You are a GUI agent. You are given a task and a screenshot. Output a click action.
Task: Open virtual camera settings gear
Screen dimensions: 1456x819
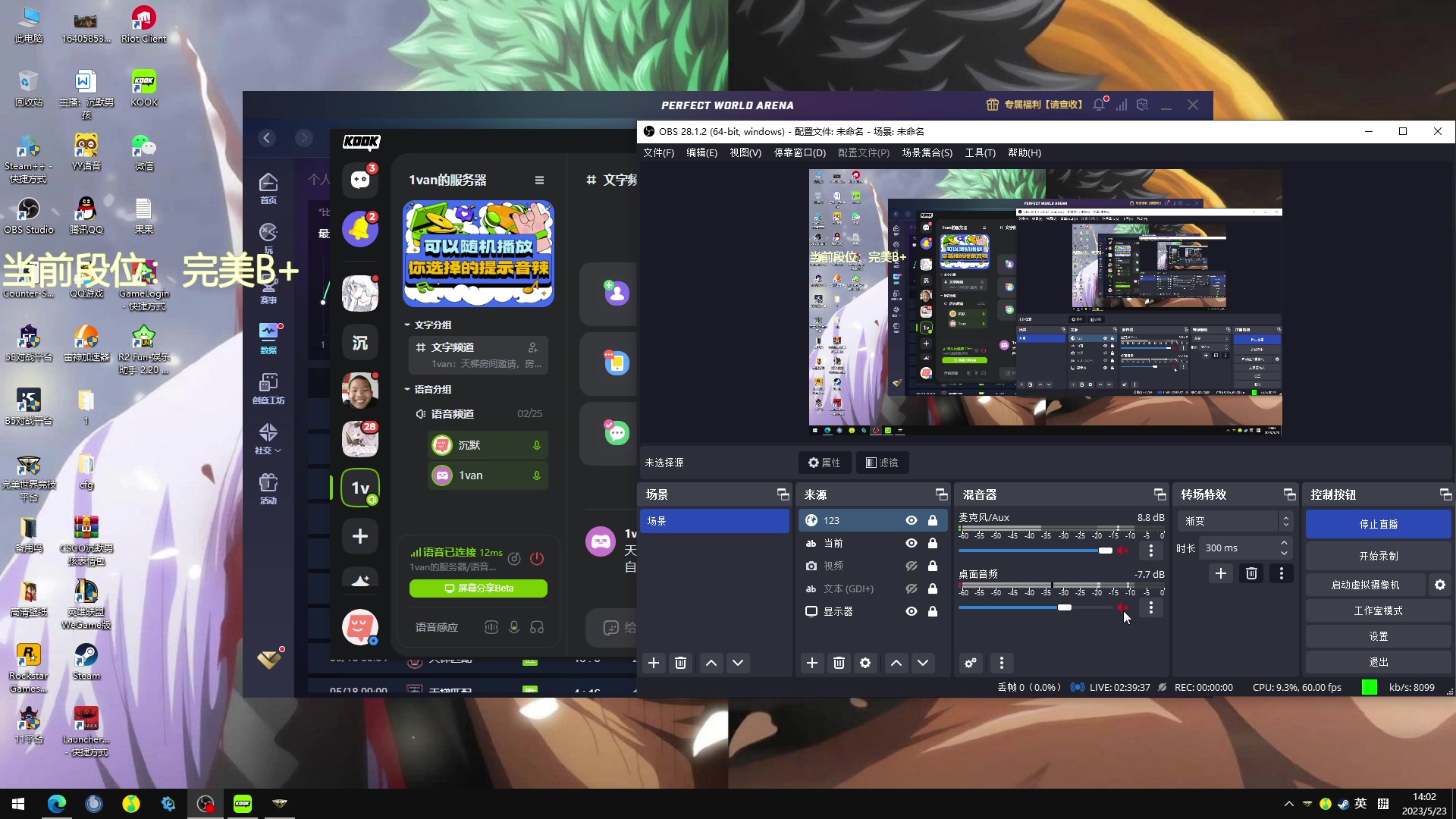coord(1440,585)
